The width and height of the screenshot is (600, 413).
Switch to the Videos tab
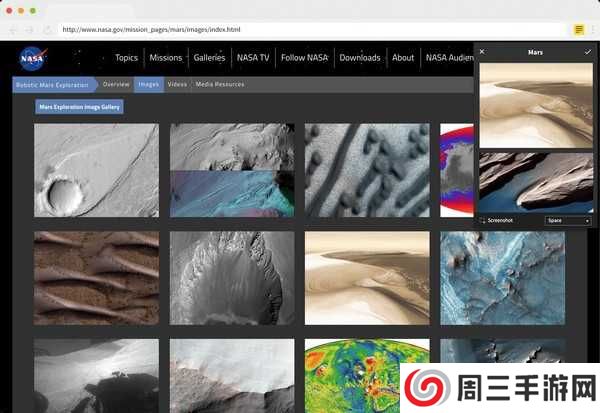(x=177, y=84)
